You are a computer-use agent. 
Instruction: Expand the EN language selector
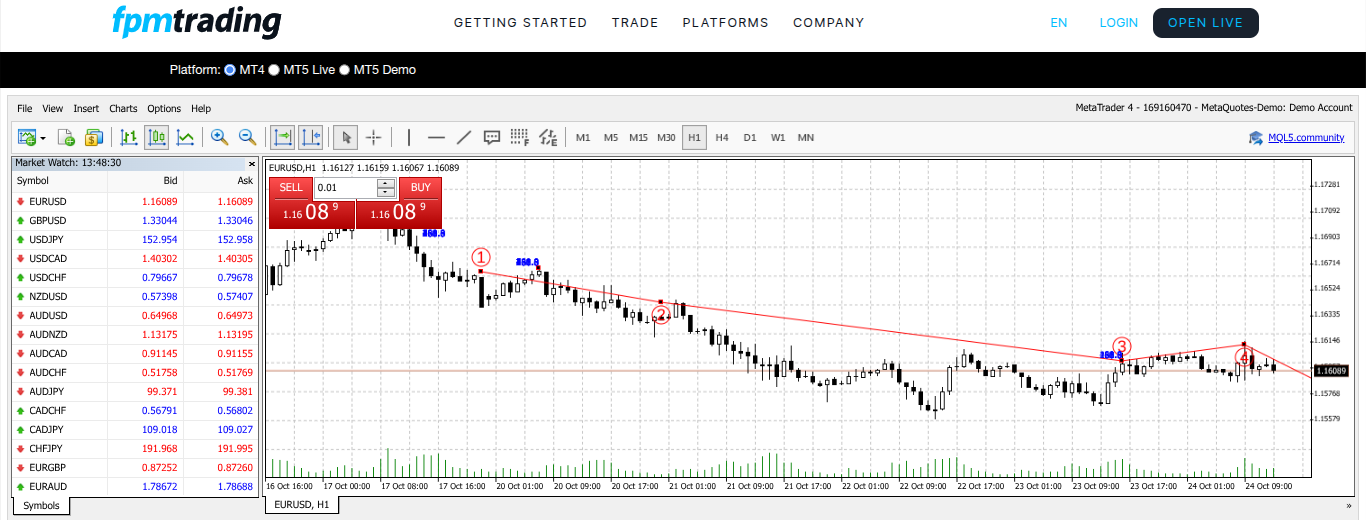(x=1059, y=23)
